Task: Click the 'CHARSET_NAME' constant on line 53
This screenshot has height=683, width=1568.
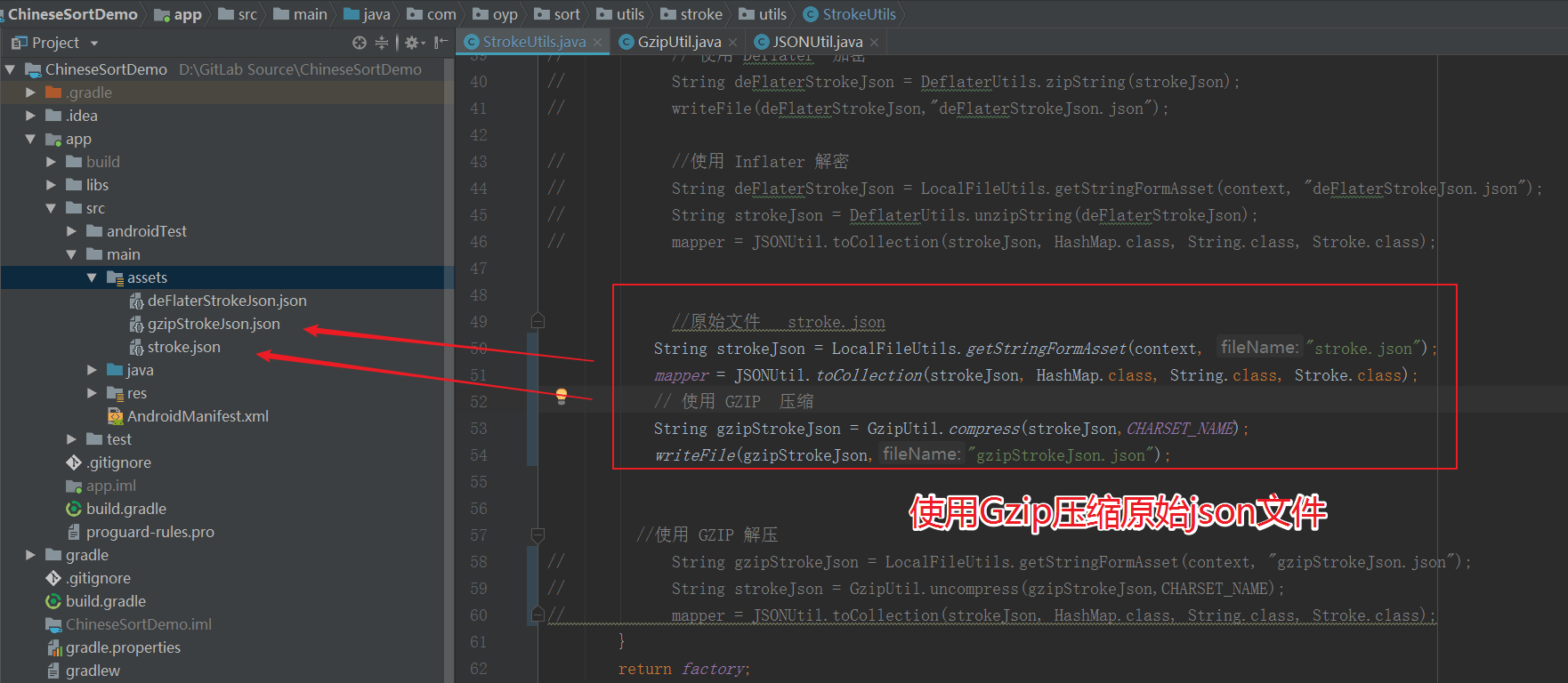Action: point(1181,429)
